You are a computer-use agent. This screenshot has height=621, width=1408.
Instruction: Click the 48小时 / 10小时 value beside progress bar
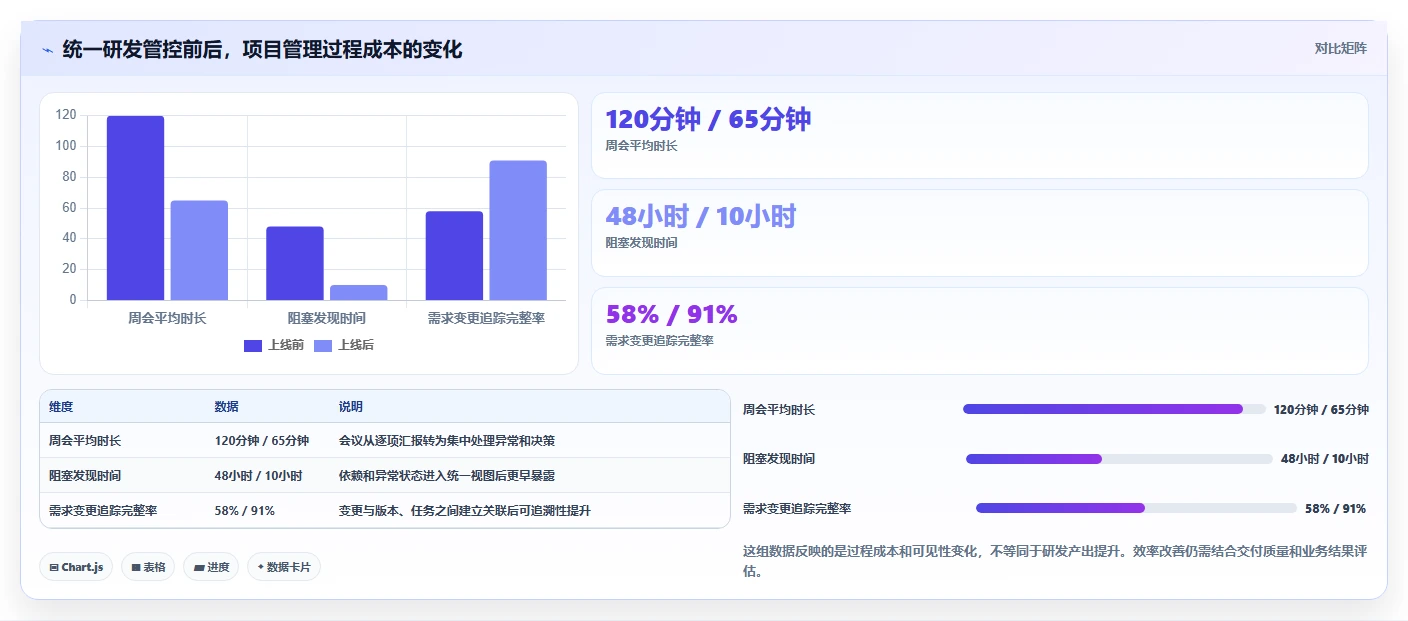click(1325, 458)
